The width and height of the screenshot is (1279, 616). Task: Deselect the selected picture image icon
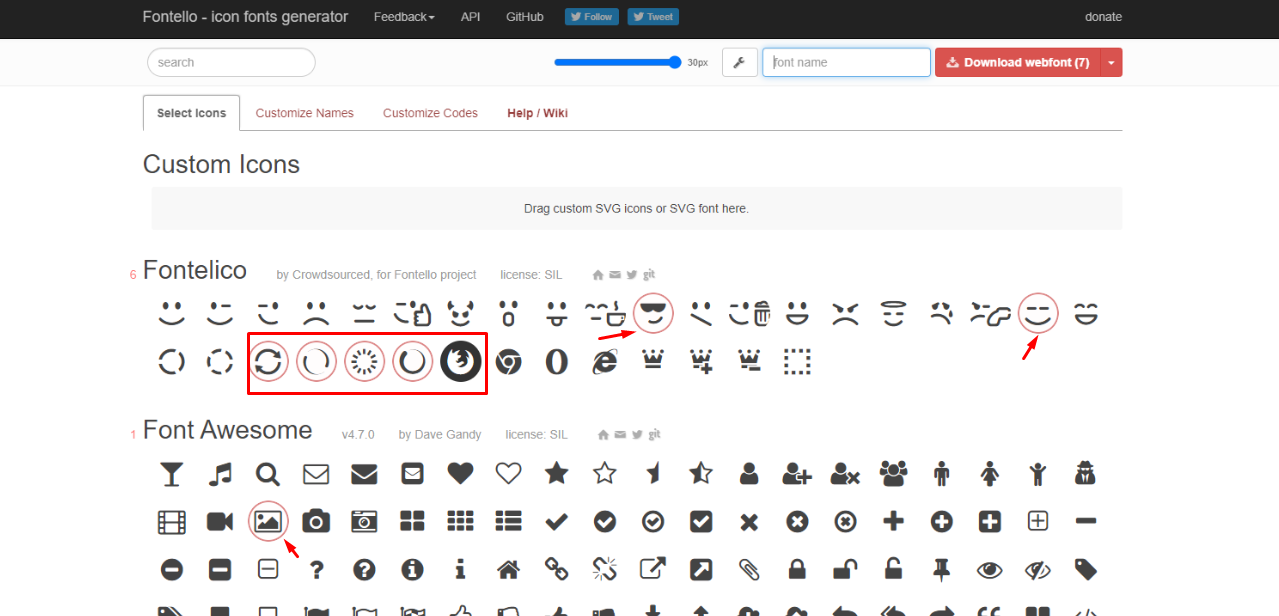point(268,521)
